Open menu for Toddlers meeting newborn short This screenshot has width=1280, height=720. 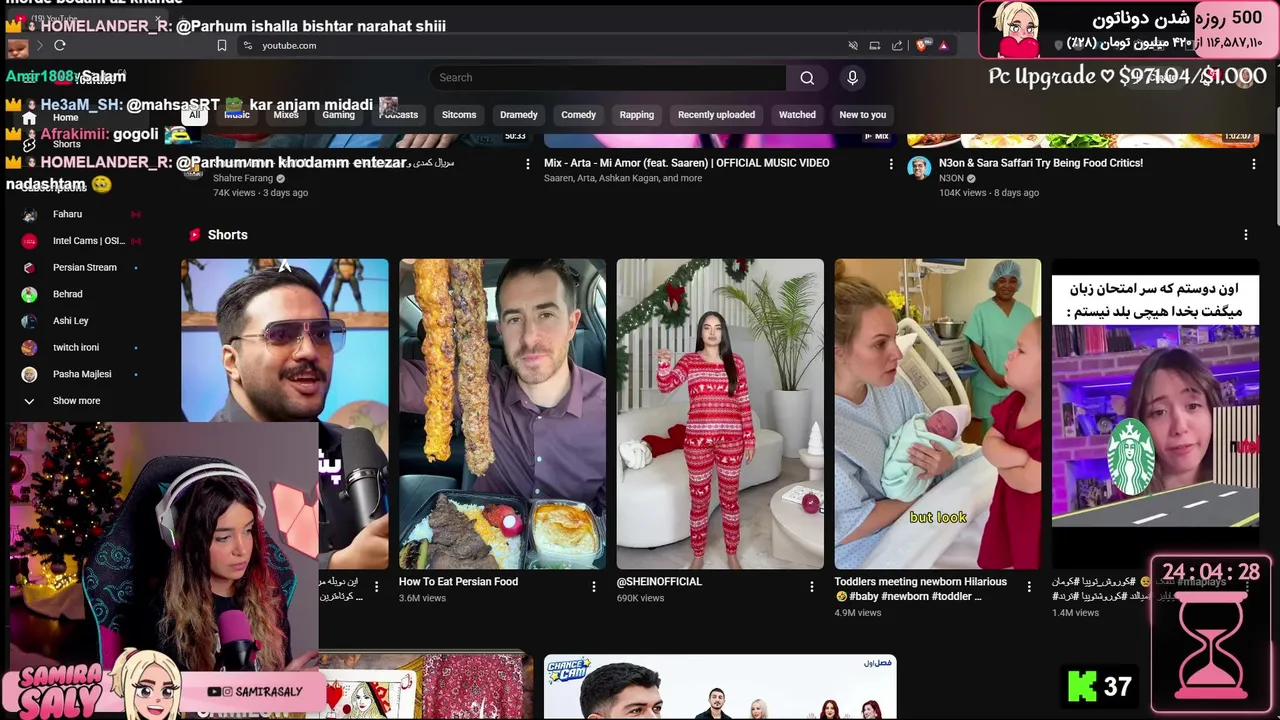tap(1029, 587)
